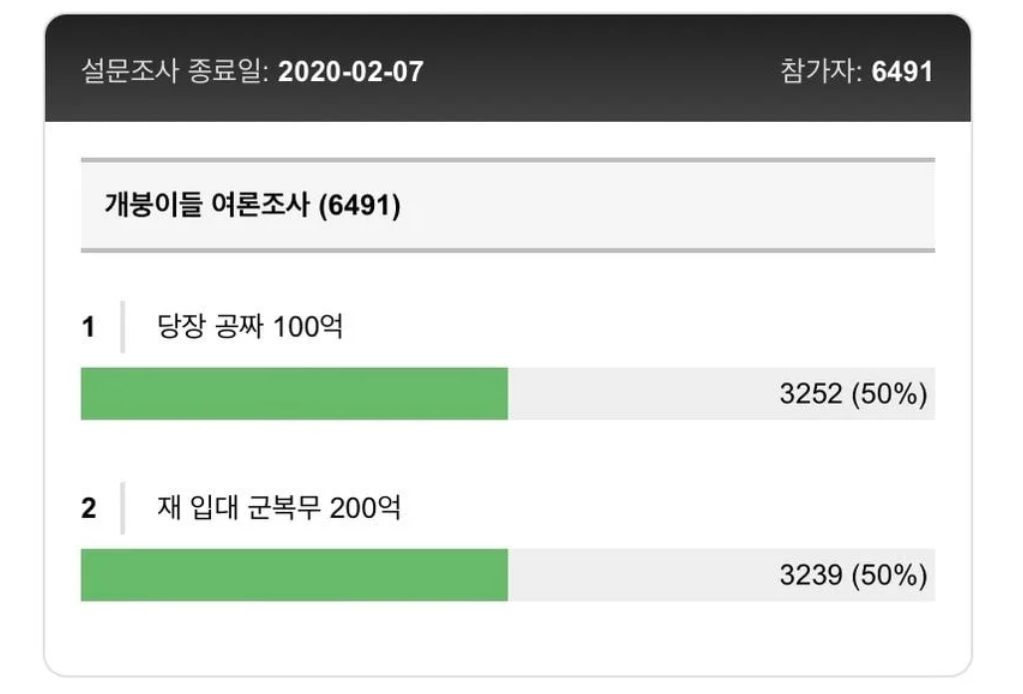Click the 3239 (50%) vote count

pos(853,575)
